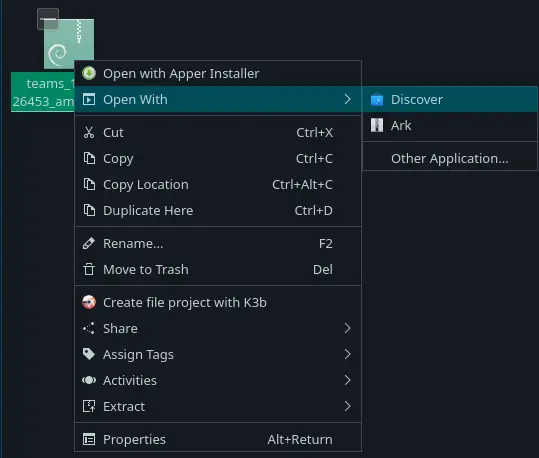Click the Copy Location icon

(89, 184)
